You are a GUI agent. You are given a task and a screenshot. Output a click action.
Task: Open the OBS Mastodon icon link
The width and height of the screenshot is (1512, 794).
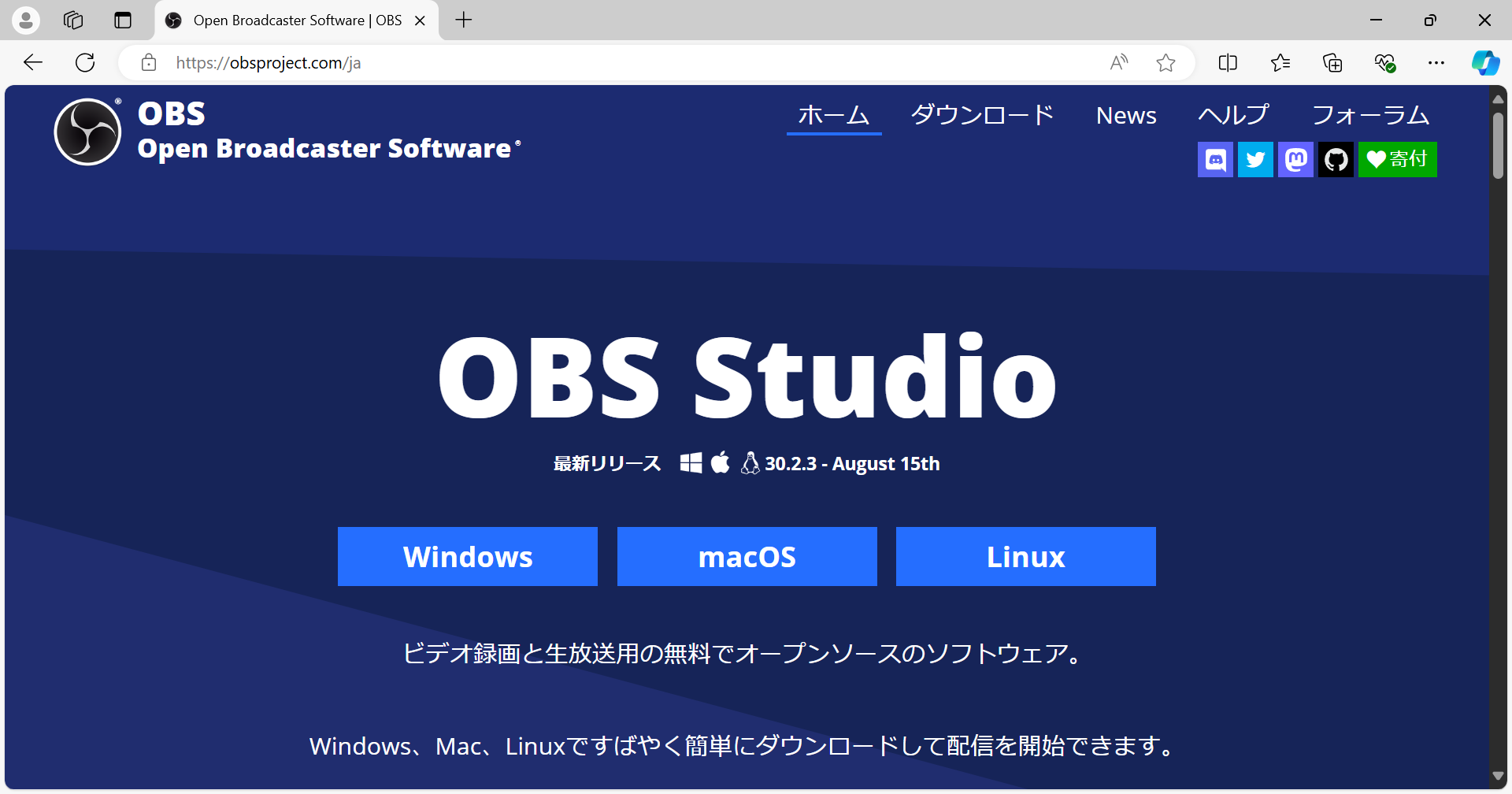coord(1295,160)
